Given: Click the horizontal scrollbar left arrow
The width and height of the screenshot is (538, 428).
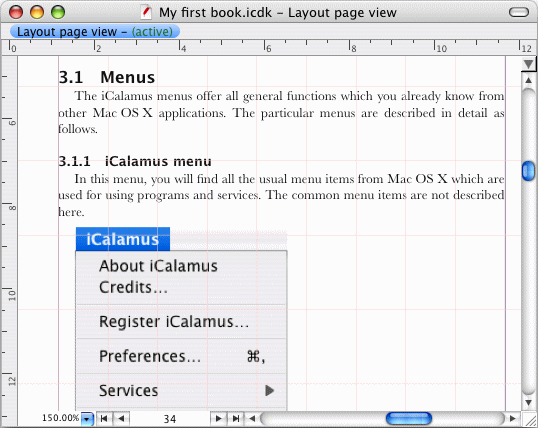Looking at the screenshot, I should point(252,418).
